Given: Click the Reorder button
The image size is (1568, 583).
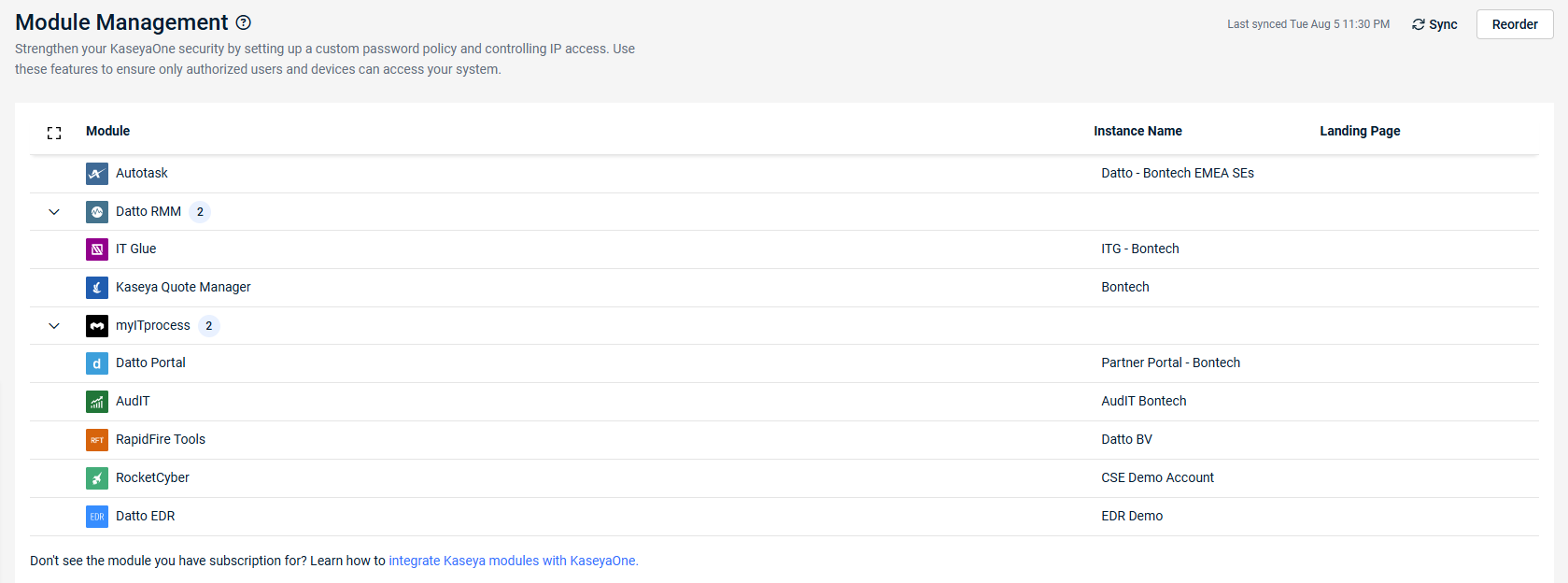Looking at the screenshot, I should [x=1515, y=24].
